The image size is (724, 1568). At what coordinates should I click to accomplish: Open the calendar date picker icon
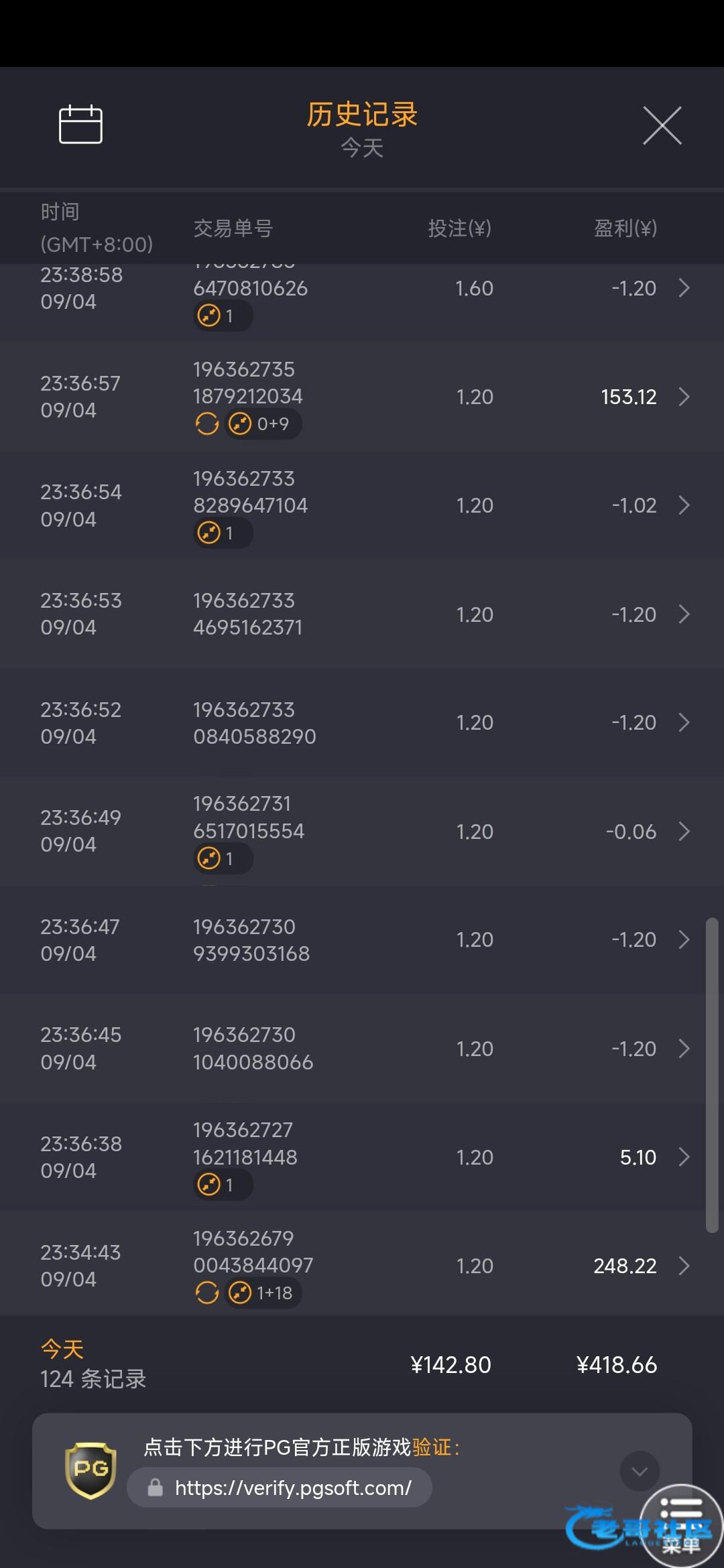80,125
